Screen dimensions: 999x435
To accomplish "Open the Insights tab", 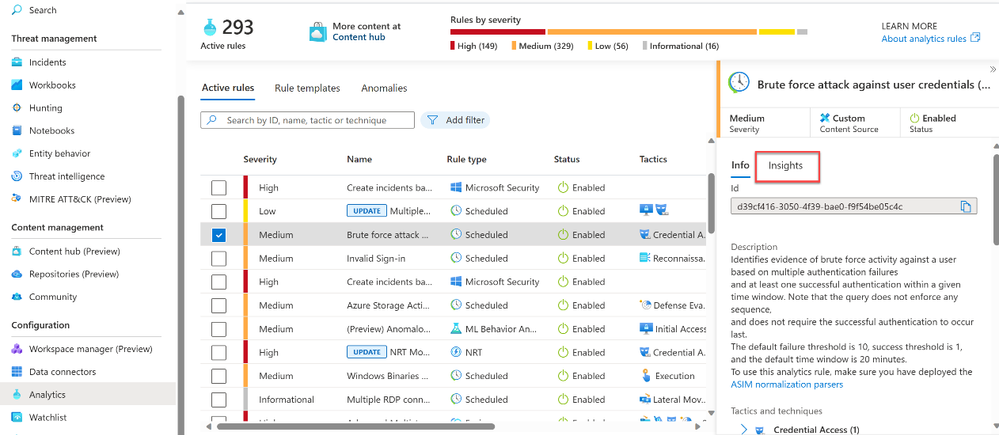I will pos(786,166).
